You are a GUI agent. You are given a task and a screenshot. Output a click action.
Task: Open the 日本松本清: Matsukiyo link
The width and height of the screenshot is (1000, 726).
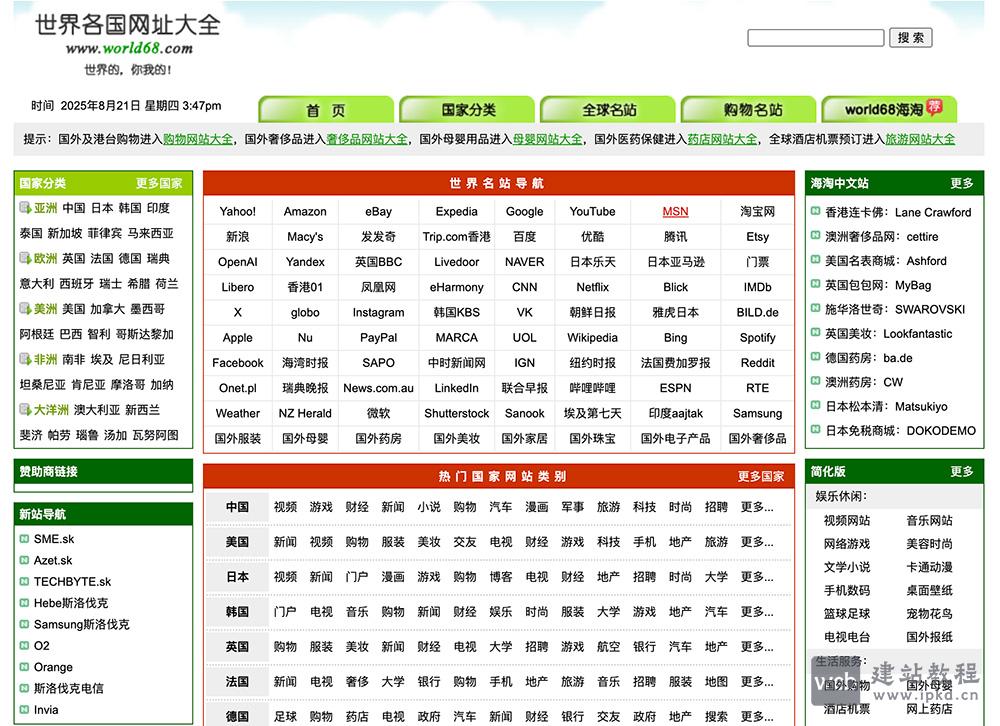click(x=886, y=406)
